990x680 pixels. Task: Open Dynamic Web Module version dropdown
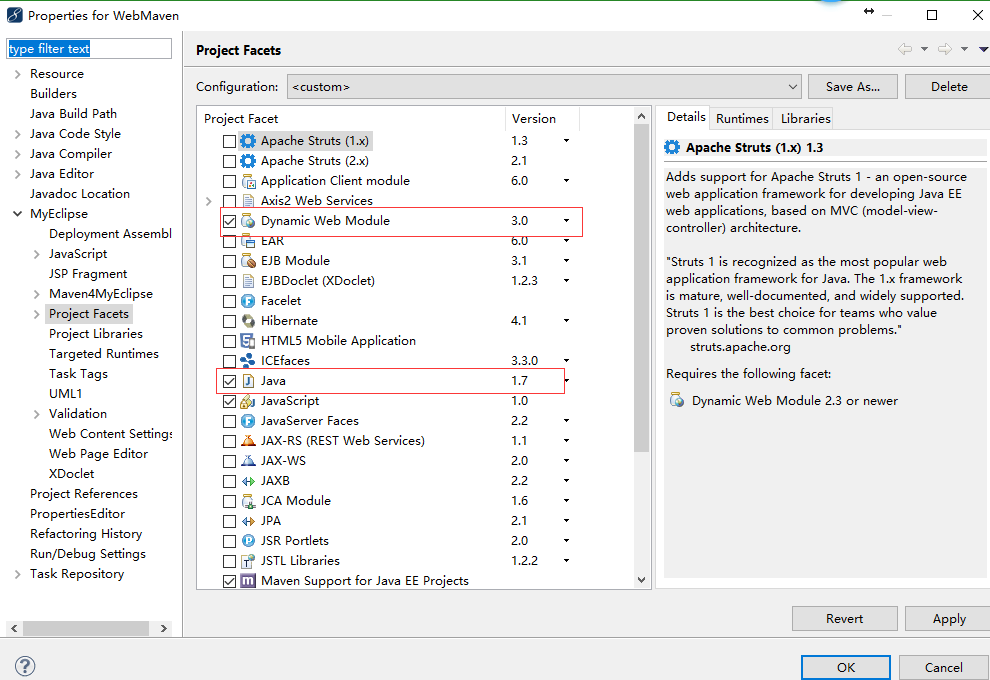(x=566, y=220)
